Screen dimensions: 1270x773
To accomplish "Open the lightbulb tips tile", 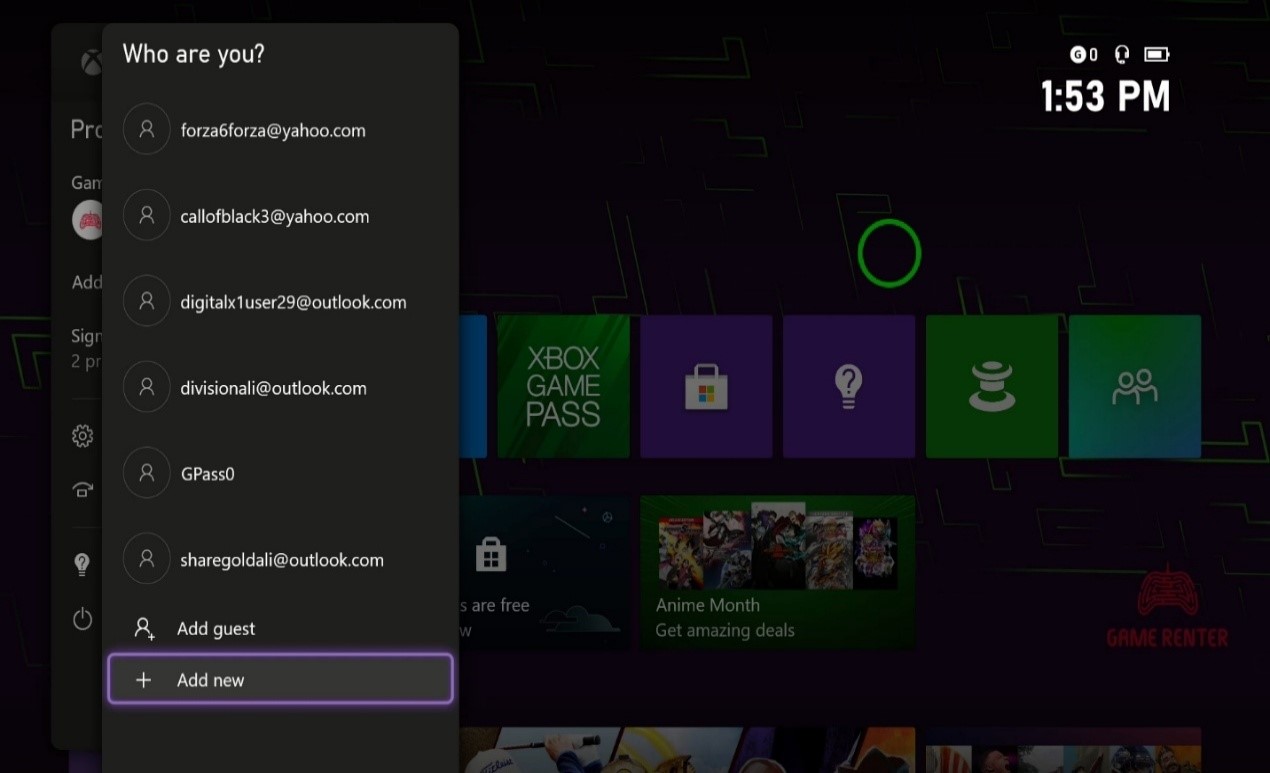I will coord(849,386).
